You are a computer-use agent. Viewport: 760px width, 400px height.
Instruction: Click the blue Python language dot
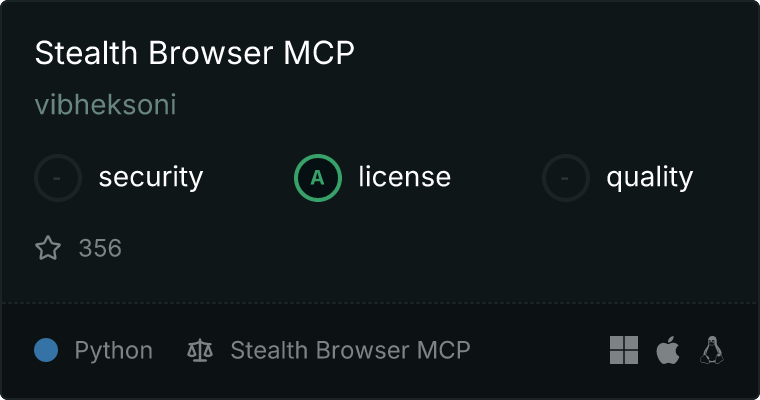coord(46,350)
